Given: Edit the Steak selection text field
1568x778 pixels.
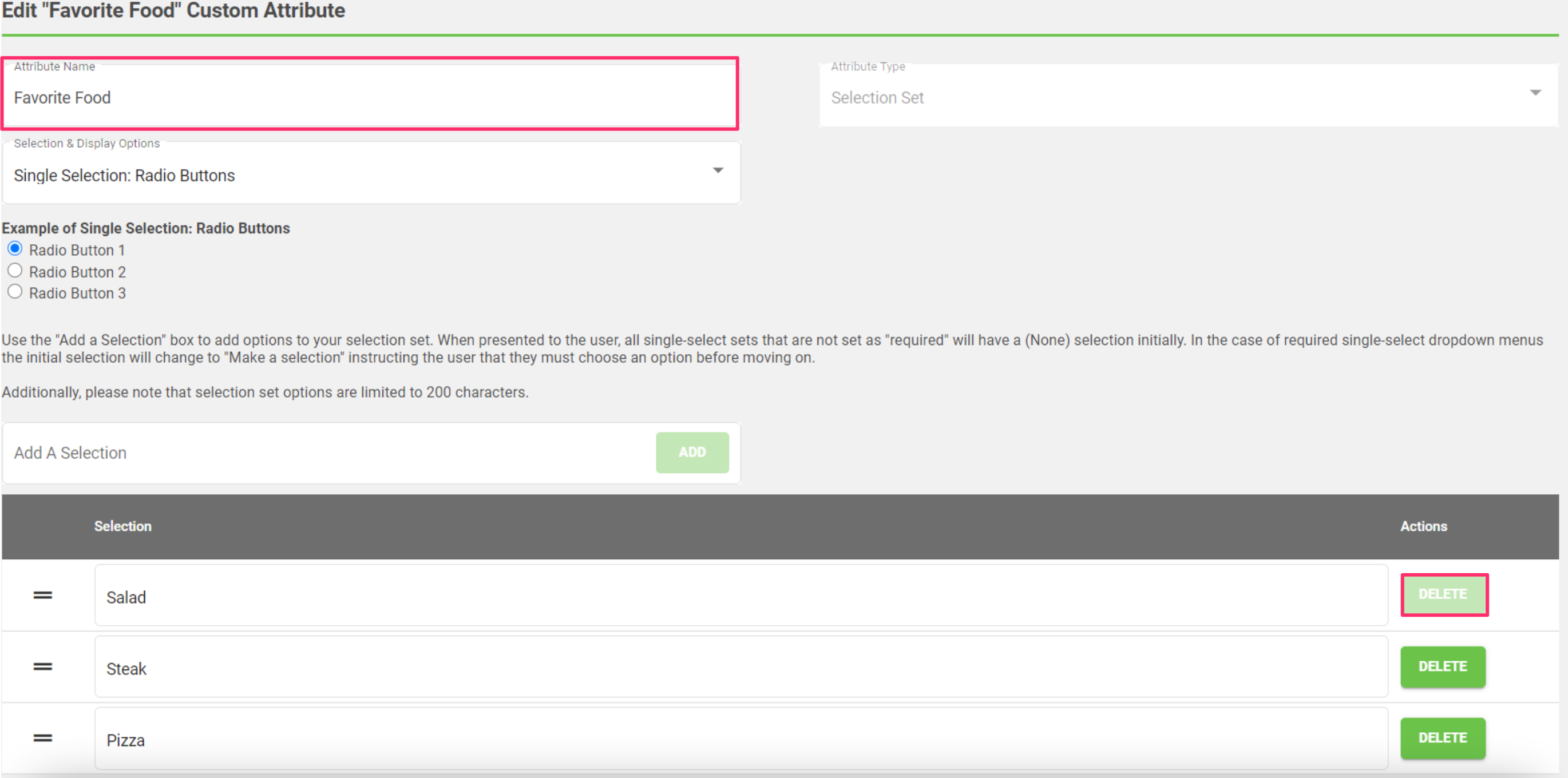Looking at the screenshot, I should pos(741,666).
